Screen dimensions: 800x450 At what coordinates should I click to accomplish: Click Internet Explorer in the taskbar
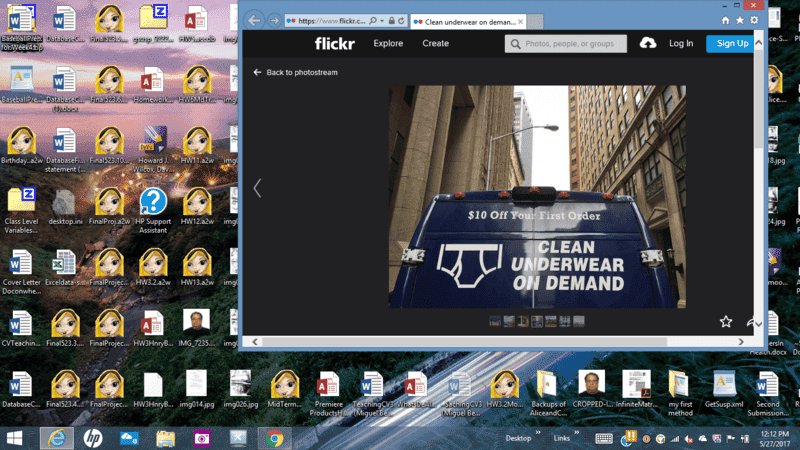(57, 438)
